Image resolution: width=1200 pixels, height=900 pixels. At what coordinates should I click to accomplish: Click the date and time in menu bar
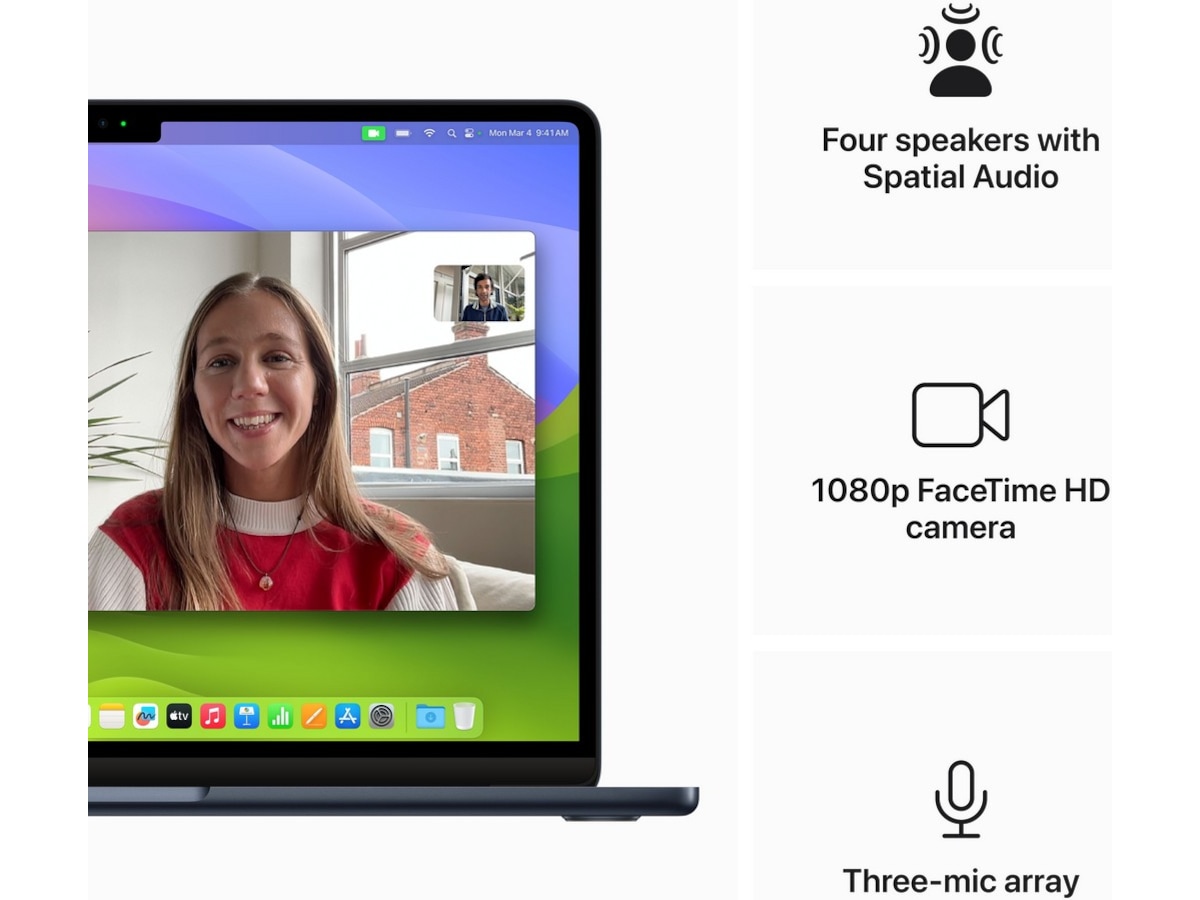tap(529, 133)
